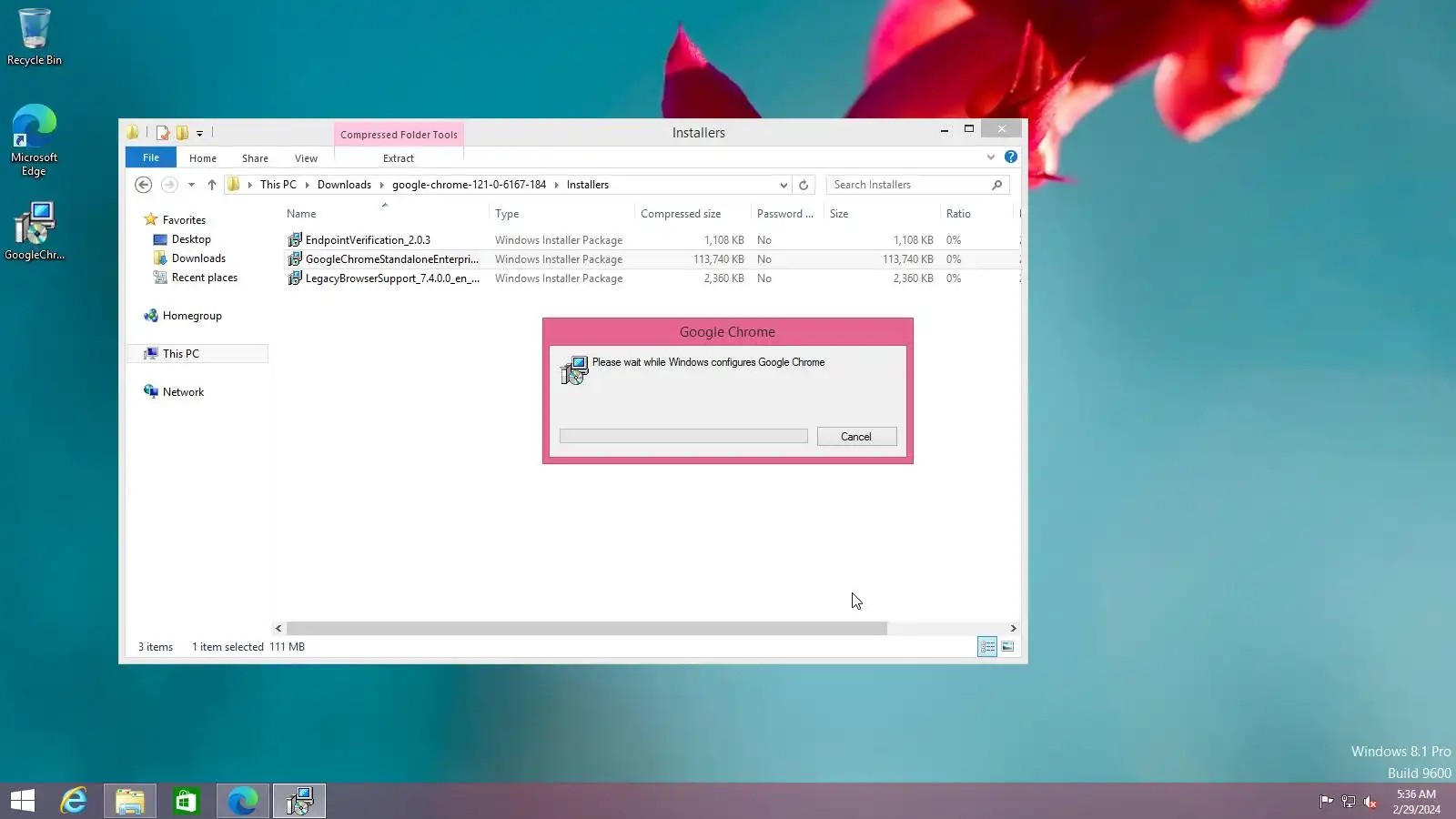Open the Recycle Bin desktop icon

pyautogui.click(x=35, y=36)
